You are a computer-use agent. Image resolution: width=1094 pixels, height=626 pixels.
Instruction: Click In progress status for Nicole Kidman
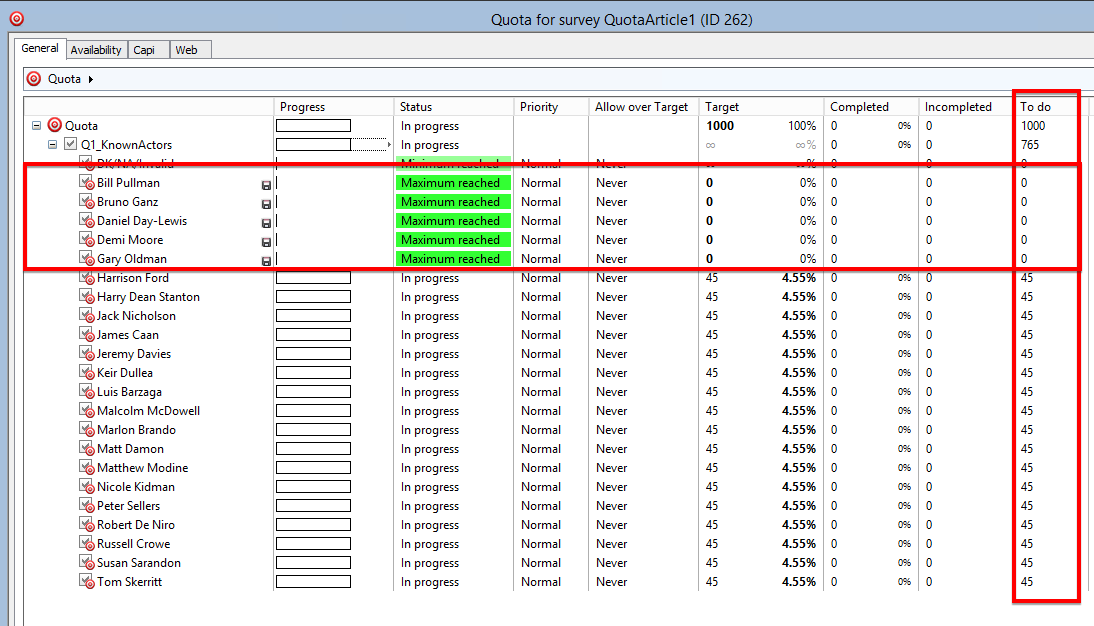[430, 487]
